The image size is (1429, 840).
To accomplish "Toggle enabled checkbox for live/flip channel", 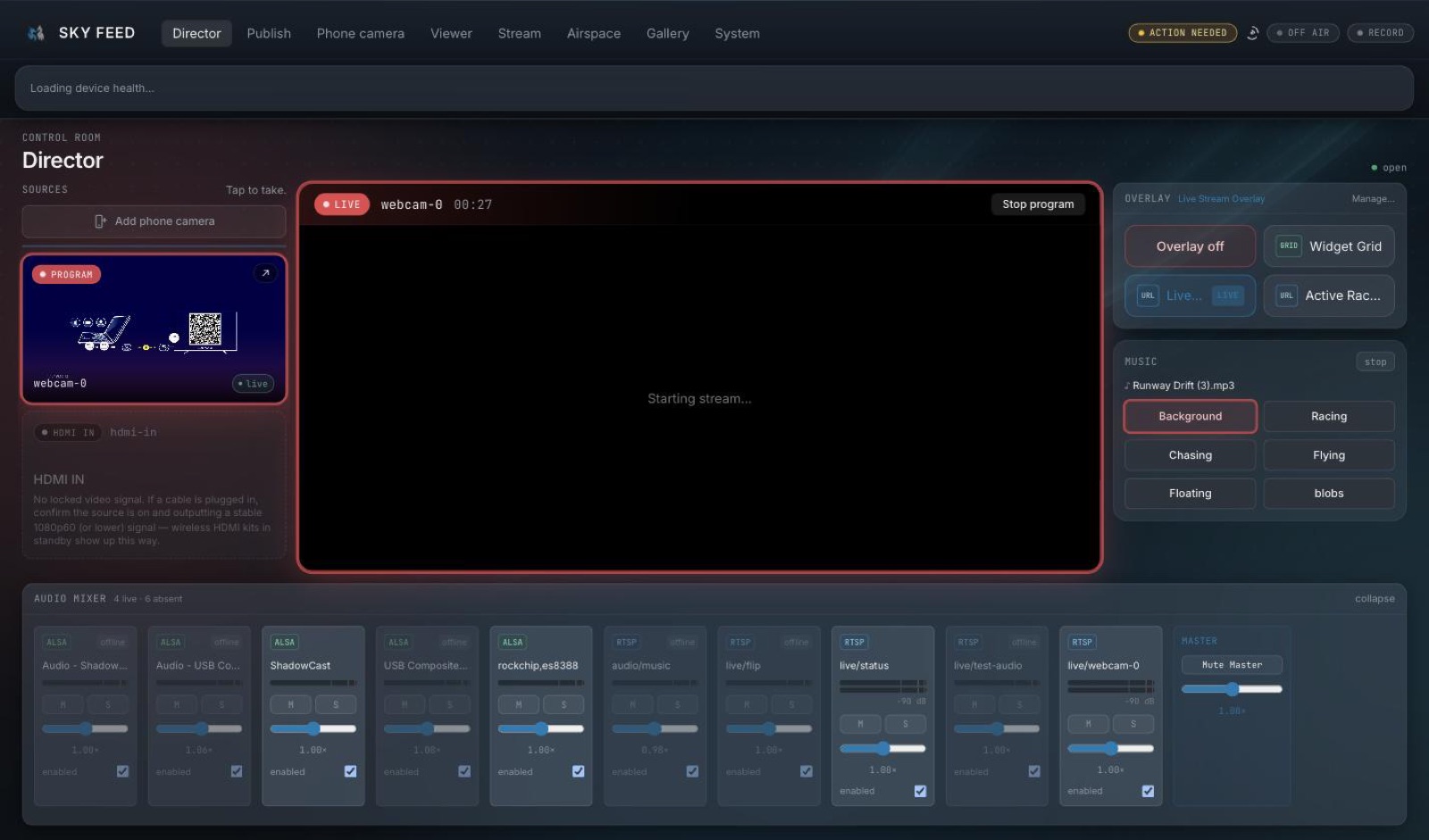I will [806, 771].
